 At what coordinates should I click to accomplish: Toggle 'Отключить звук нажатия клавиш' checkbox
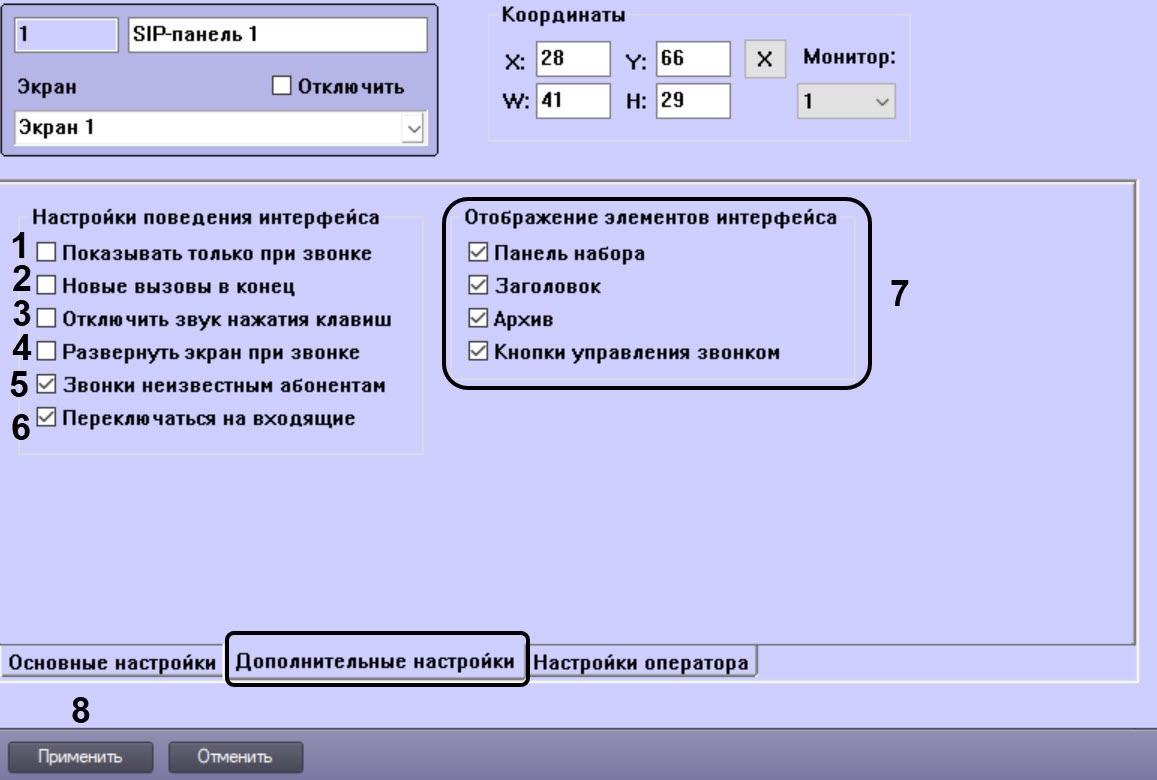[46, 320]
